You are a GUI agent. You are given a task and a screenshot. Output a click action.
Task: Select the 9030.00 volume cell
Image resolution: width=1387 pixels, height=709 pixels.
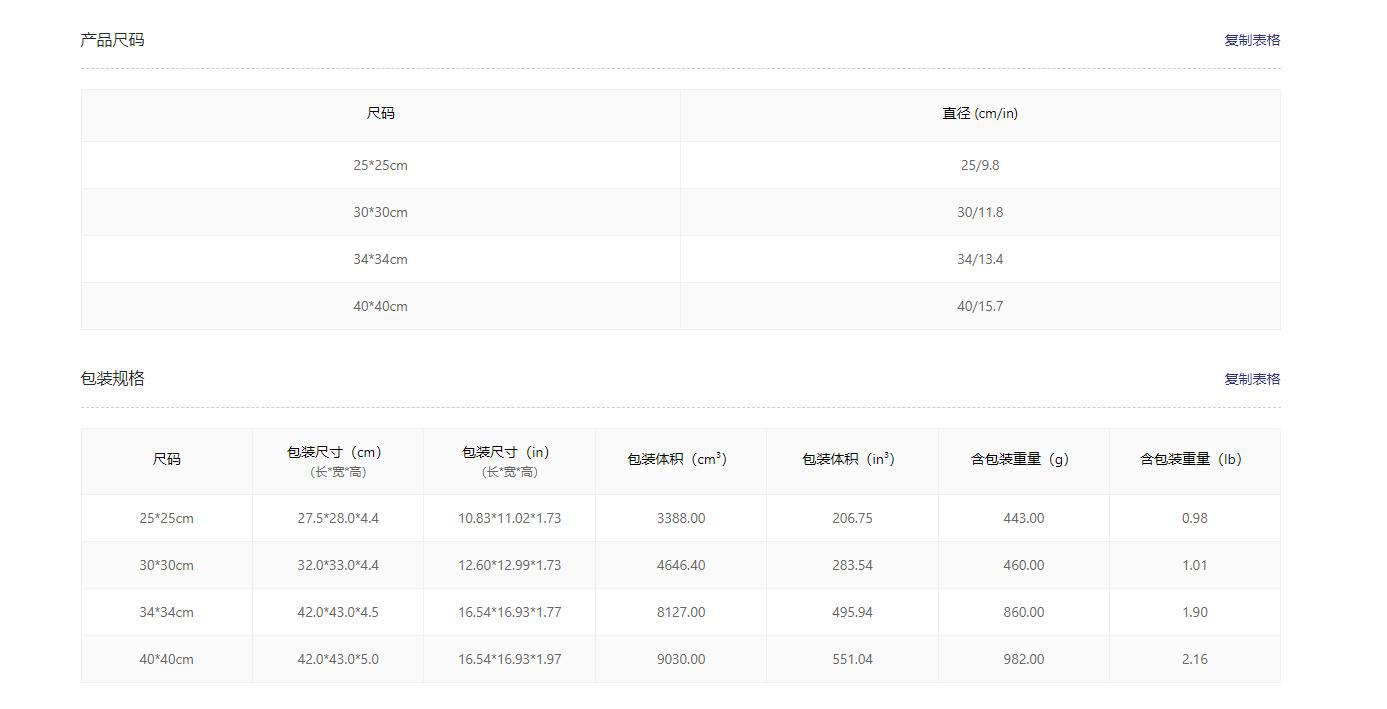681,659
